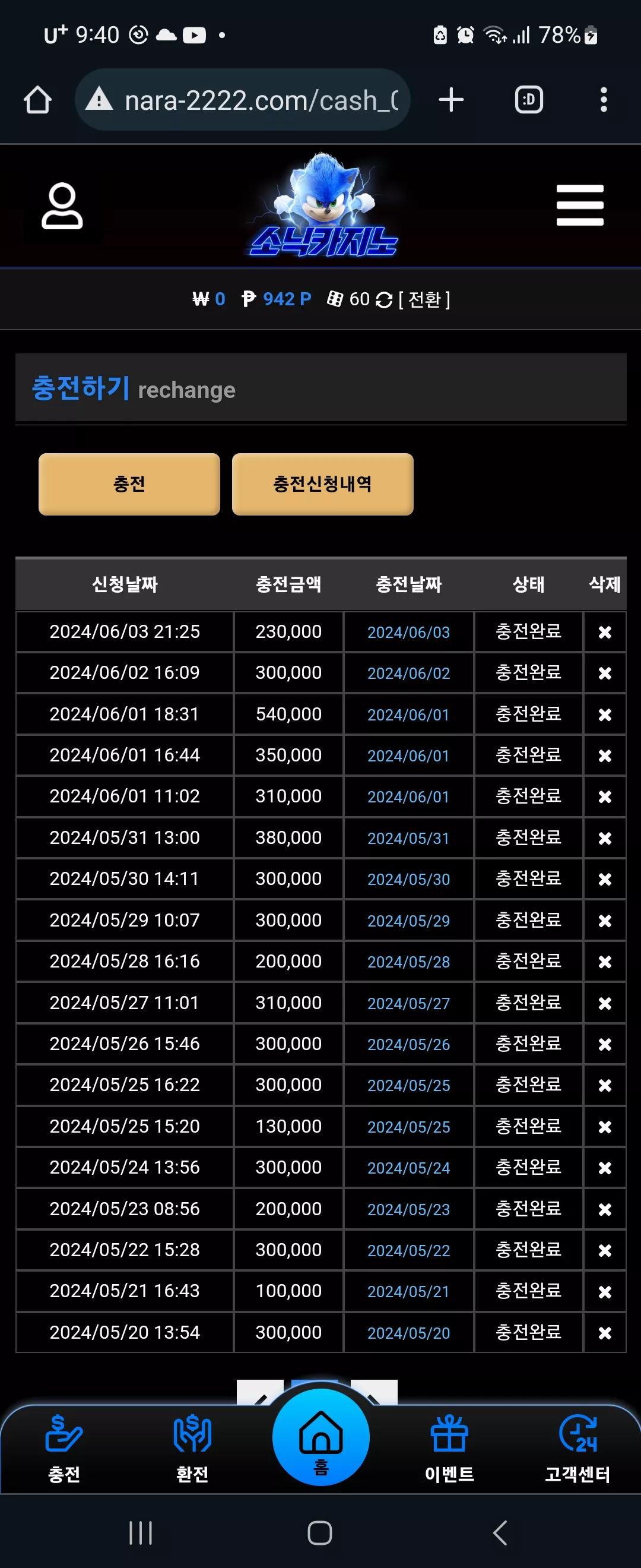Open 환전 in the bottom navigation
This screenshot has height=1568, width=641.
coord(192,1449)
